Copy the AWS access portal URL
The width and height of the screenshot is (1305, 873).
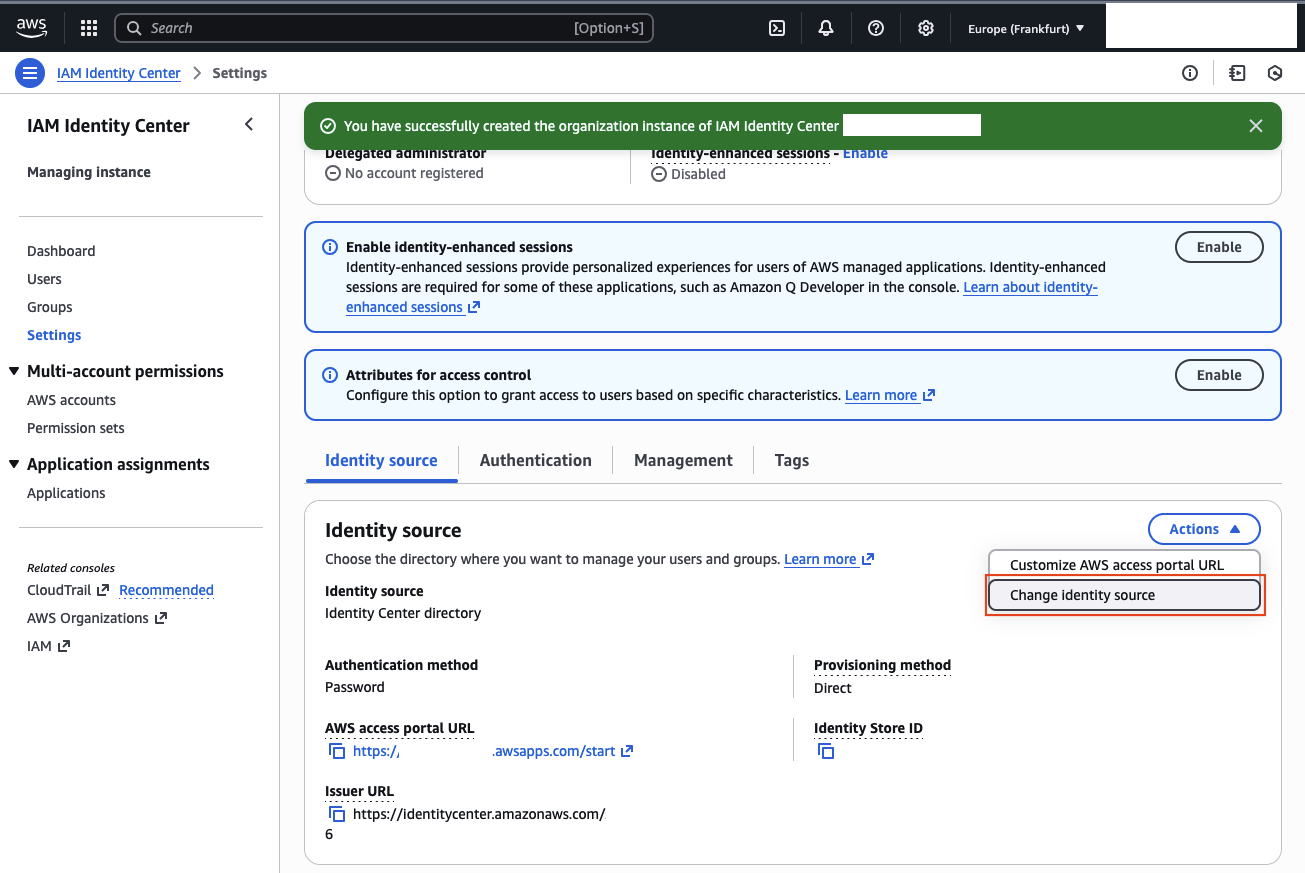pyautogui.click(x=336, y=750)
